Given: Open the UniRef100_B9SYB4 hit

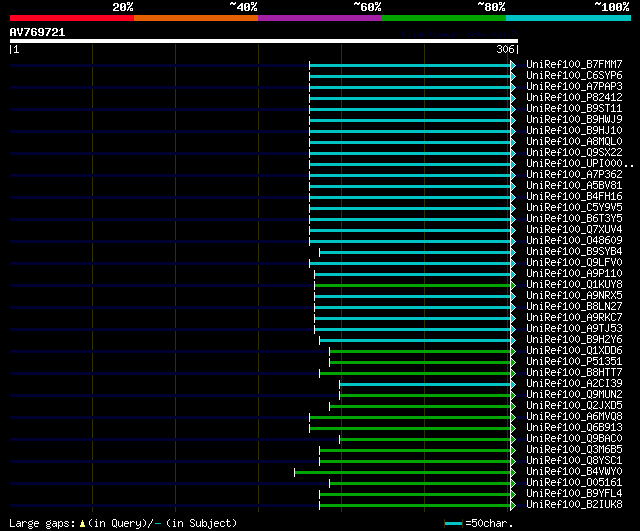Looking at the screenshot, I should [574, 252].
